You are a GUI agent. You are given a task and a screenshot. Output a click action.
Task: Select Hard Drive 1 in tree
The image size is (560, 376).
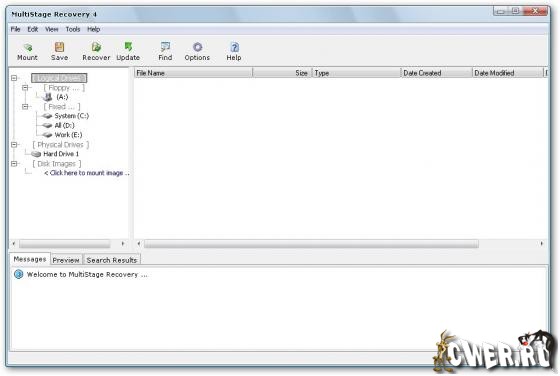click(x=61, y=154)
